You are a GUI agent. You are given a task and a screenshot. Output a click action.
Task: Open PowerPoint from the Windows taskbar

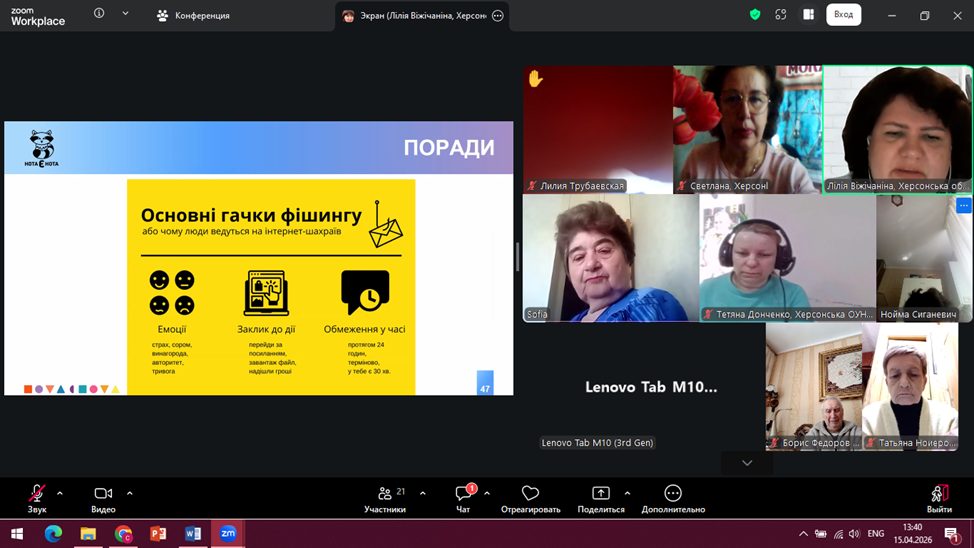coord(158,534)
